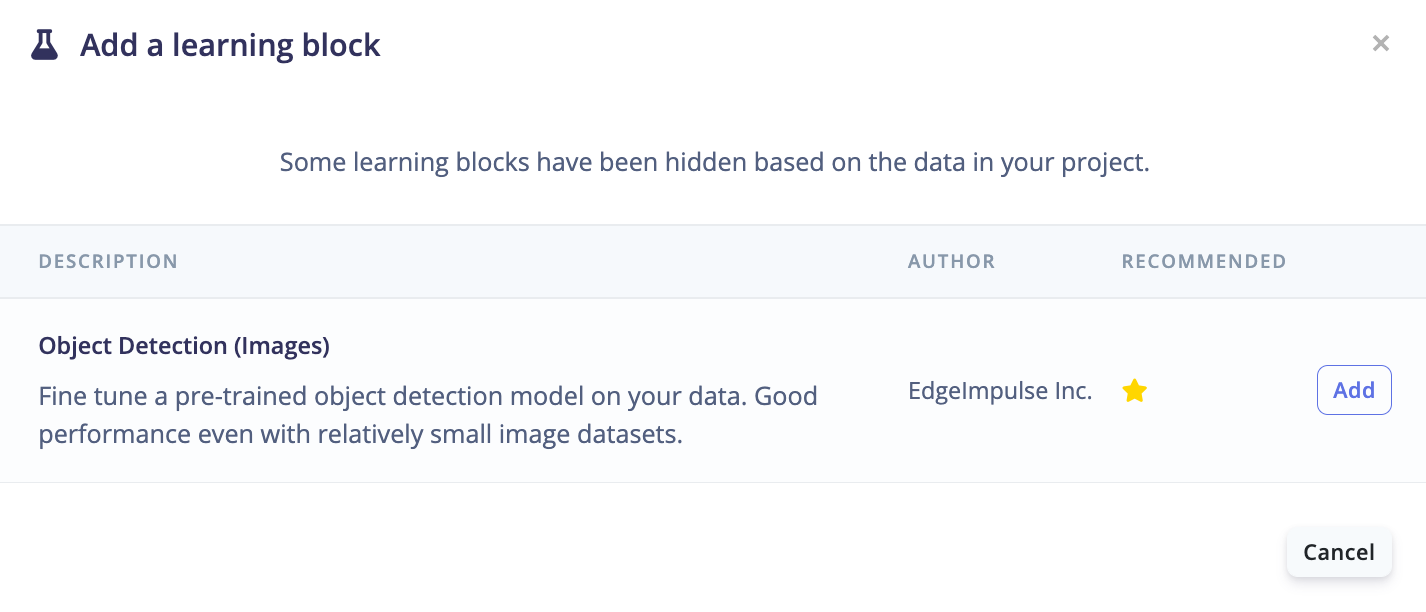This screenshot has height=612, width=1426.
Task: Click the DESCRIPTION column header
Action: tap(108, 262)
